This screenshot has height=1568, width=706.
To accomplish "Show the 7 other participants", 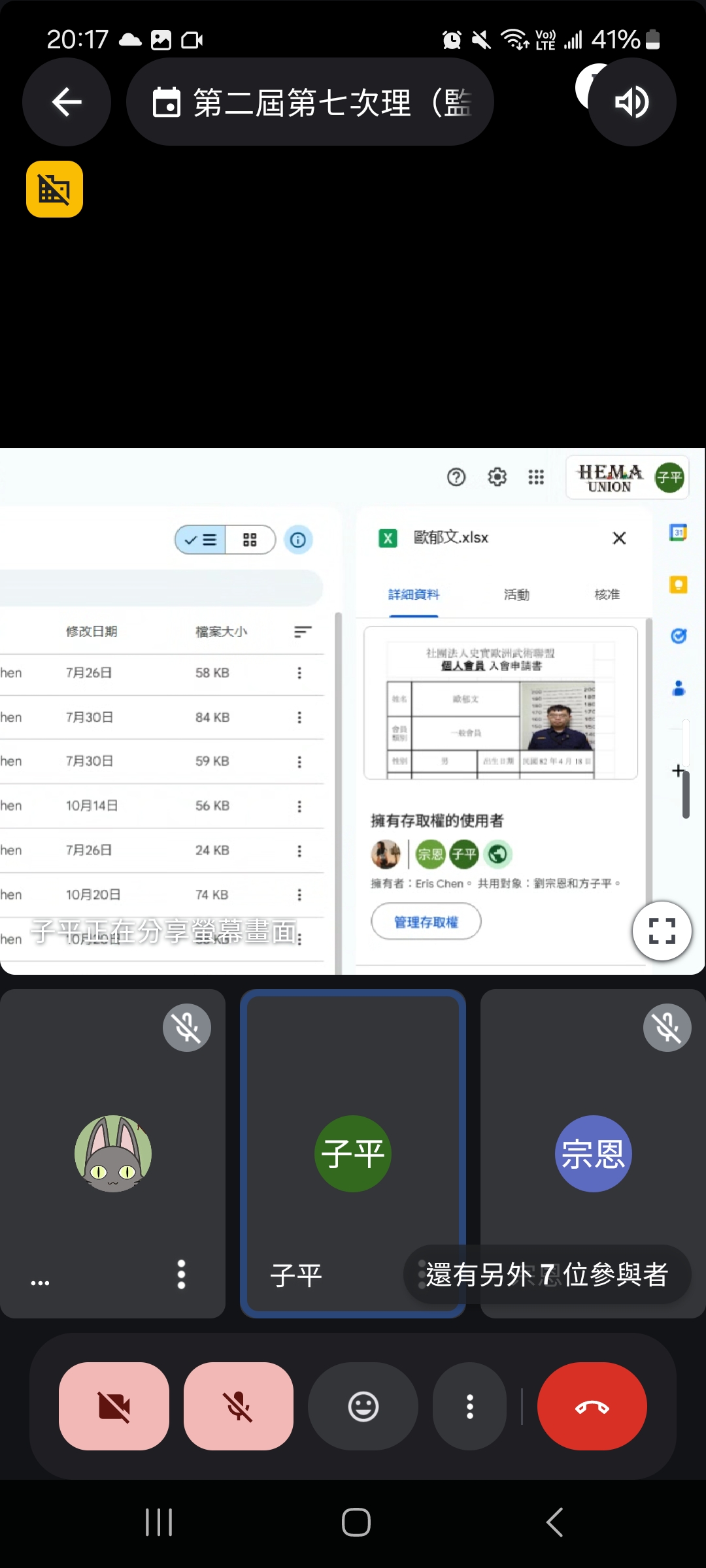I will tap(546, 1274).
